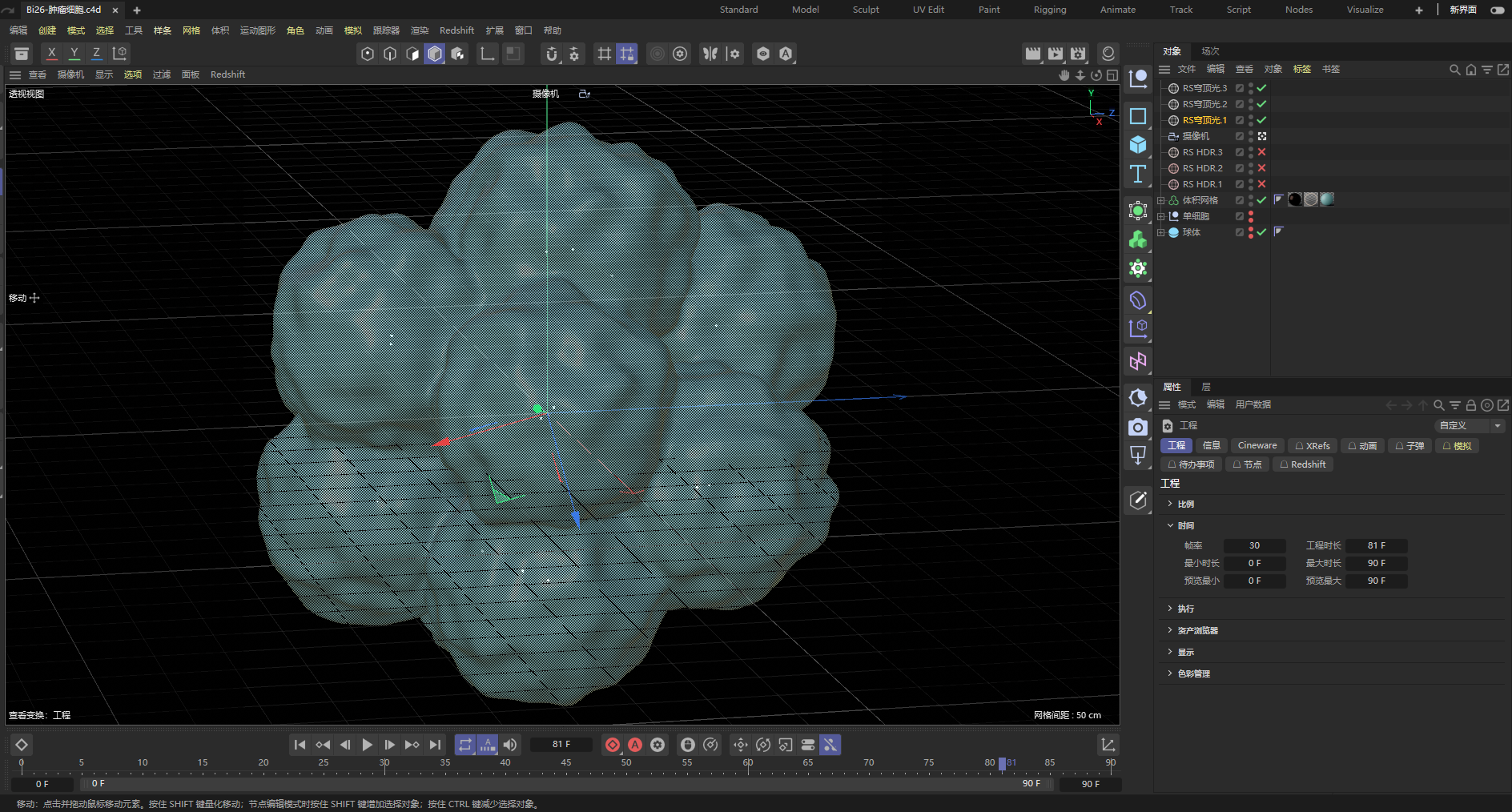Search in the Attributes panel

(1439, 405)
